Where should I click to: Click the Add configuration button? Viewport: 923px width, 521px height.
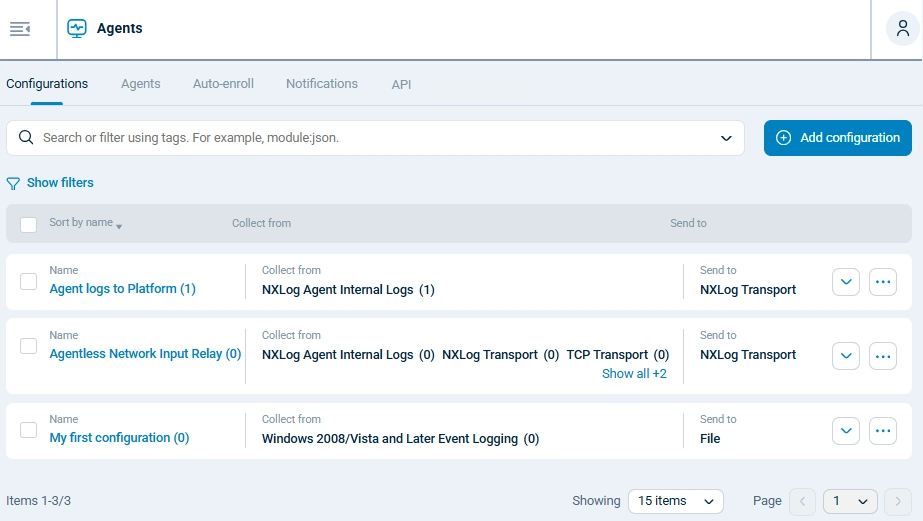click(837, 138)
